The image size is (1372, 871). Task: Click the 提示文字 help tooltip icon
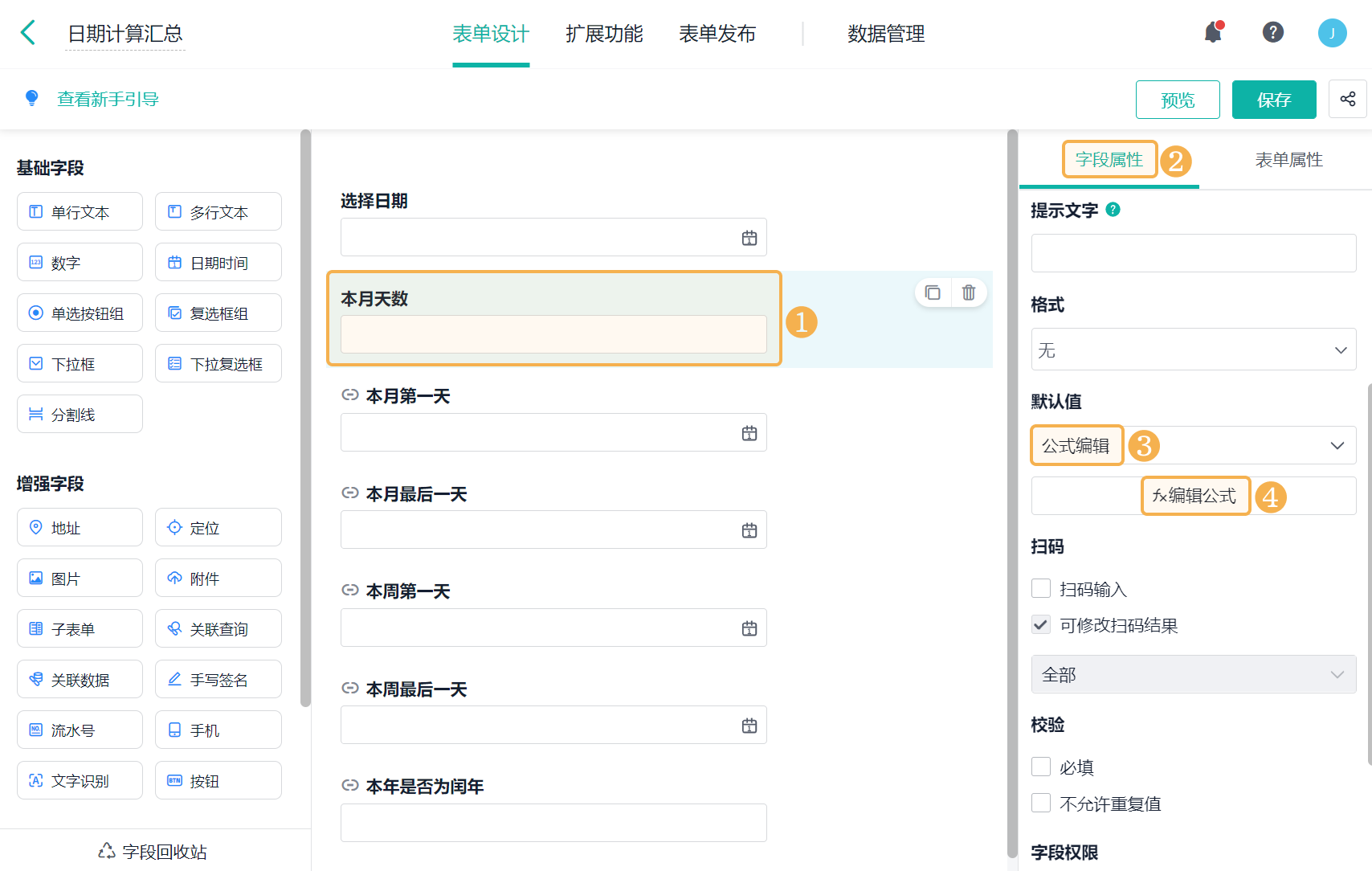pyautogui.click(x=1113, y=210)
